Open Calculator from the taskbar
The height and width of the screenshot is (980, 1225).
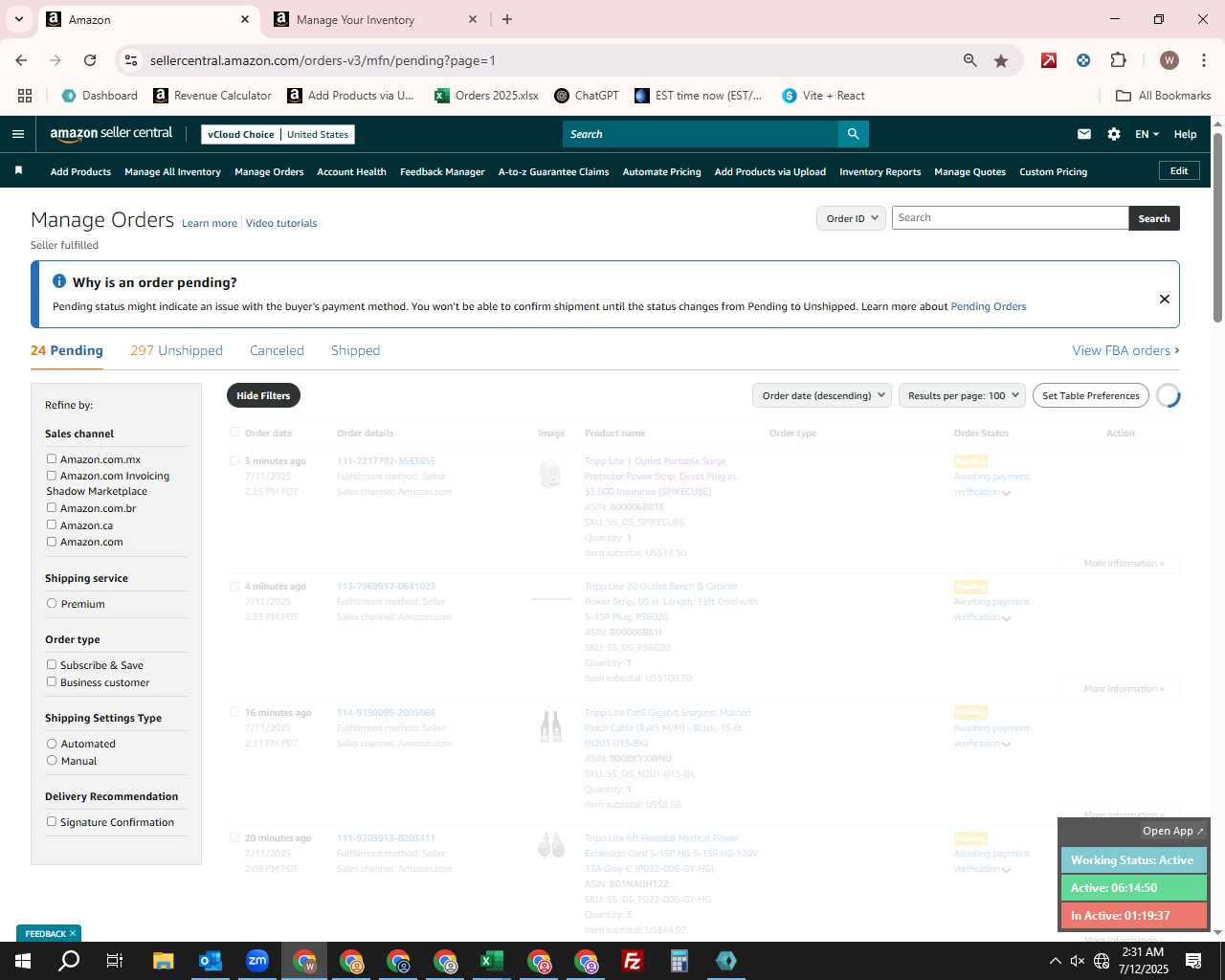(679, 961)
